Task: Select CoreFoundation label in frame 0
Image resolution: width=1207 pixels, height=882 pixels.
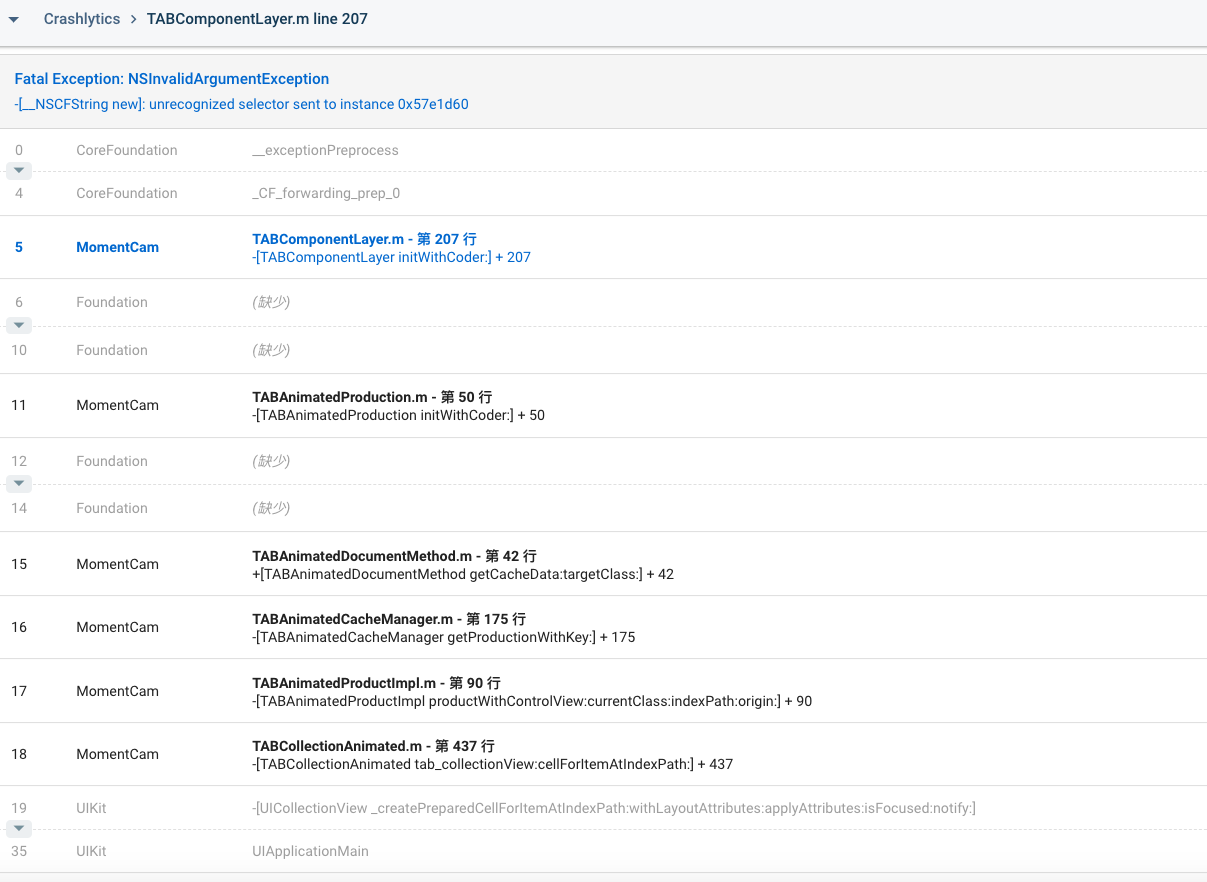Action: click(127, 150)
